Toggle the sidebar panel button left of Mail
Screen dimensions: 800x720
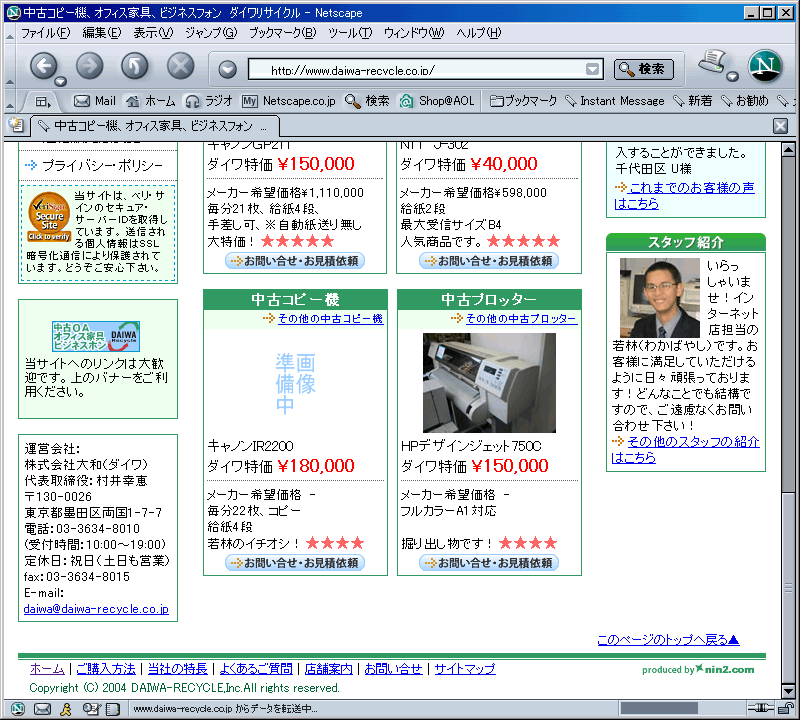tap(43, 102)
